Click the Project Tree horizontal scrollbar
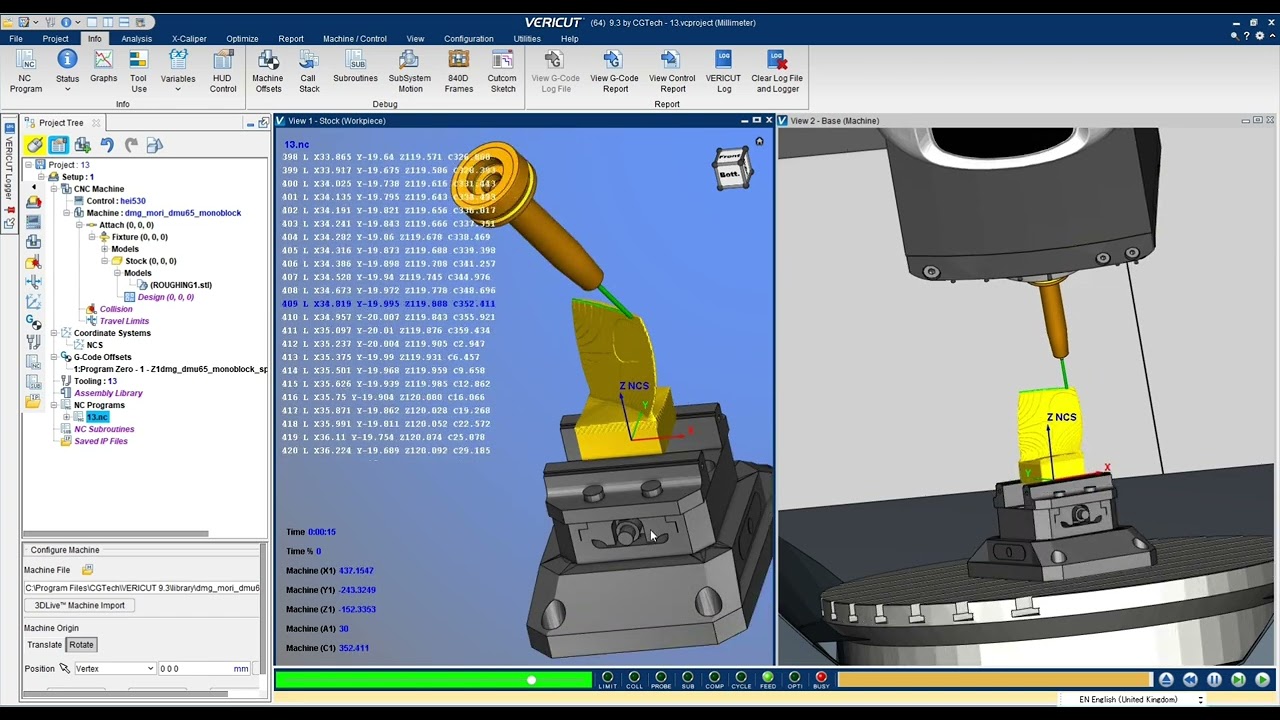Image resolution: width=1280 pixels, height=720 pixels. tap(115, 533)
